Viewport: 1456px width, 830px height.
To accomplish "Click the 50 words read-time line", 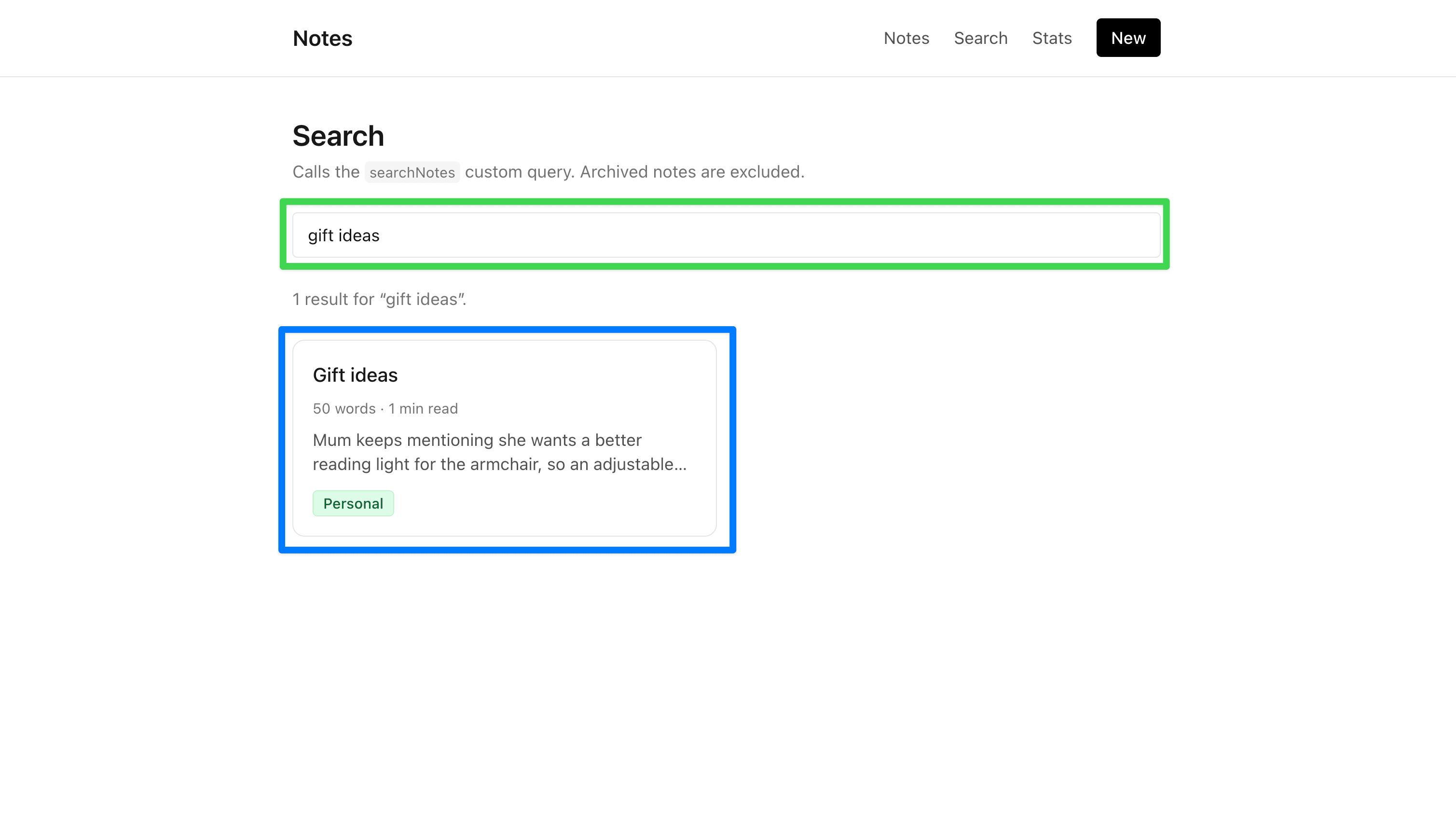I will (x=385, y=409).
